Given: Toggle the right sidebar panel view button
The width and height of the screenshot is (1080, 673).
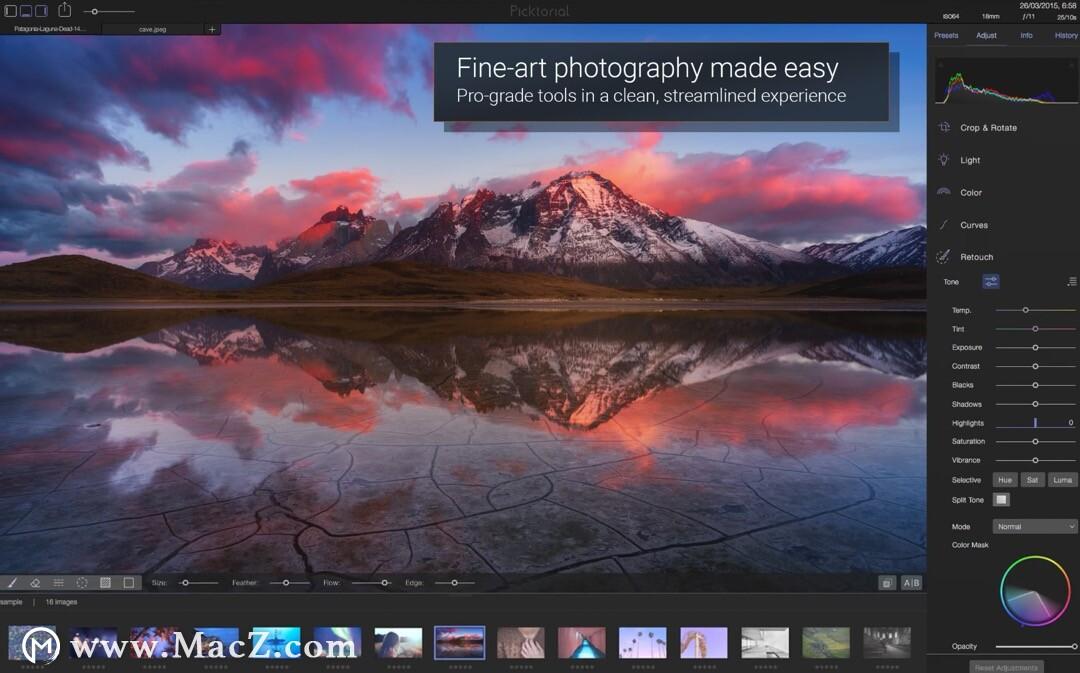Looking at the screenshot, I should click(41, 11).
